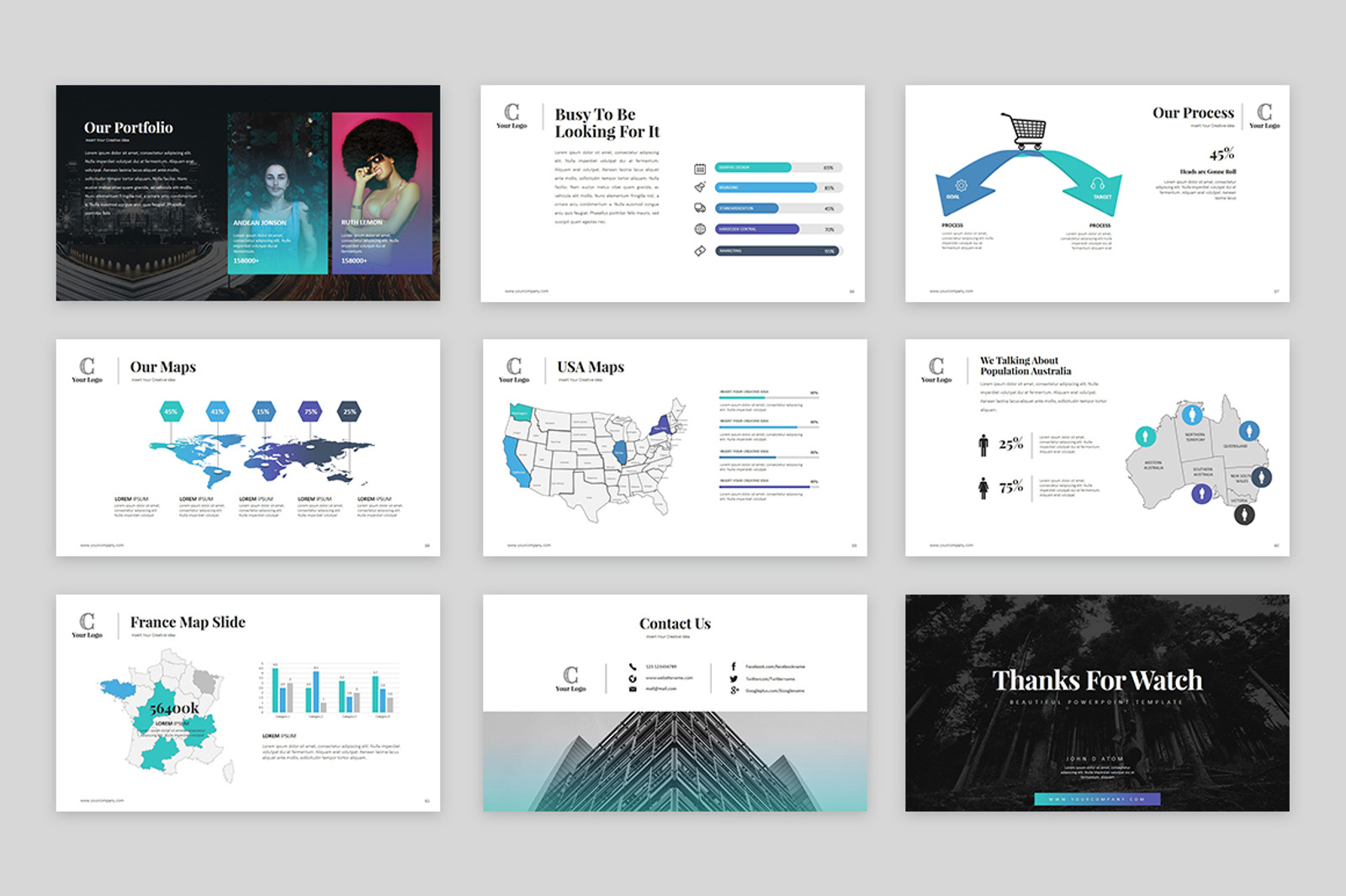Click the www.websitename.com link
The height and width of the screenshot is (896, 1346).
(669, 678)
